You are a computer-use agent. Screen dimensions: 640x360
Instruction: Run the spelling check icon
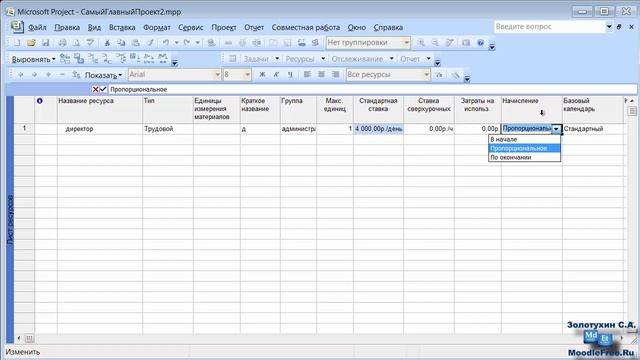click(90, 42)
